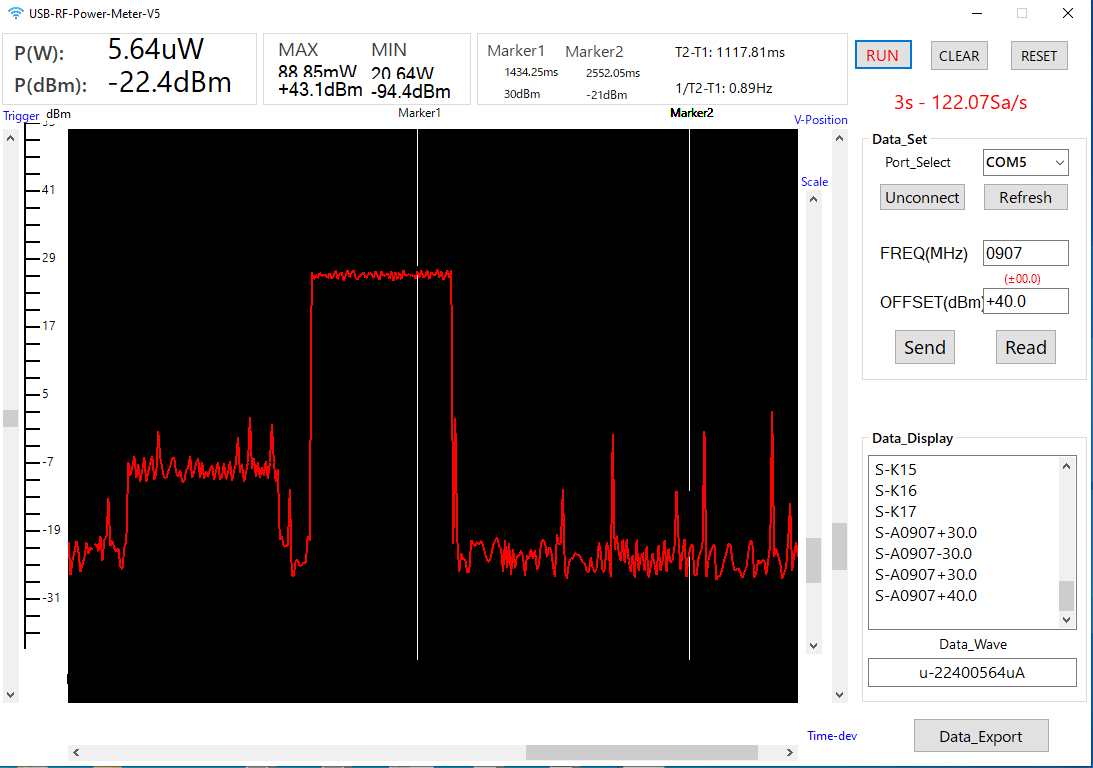Click Data_Display list scroll down arrow

1066,620
